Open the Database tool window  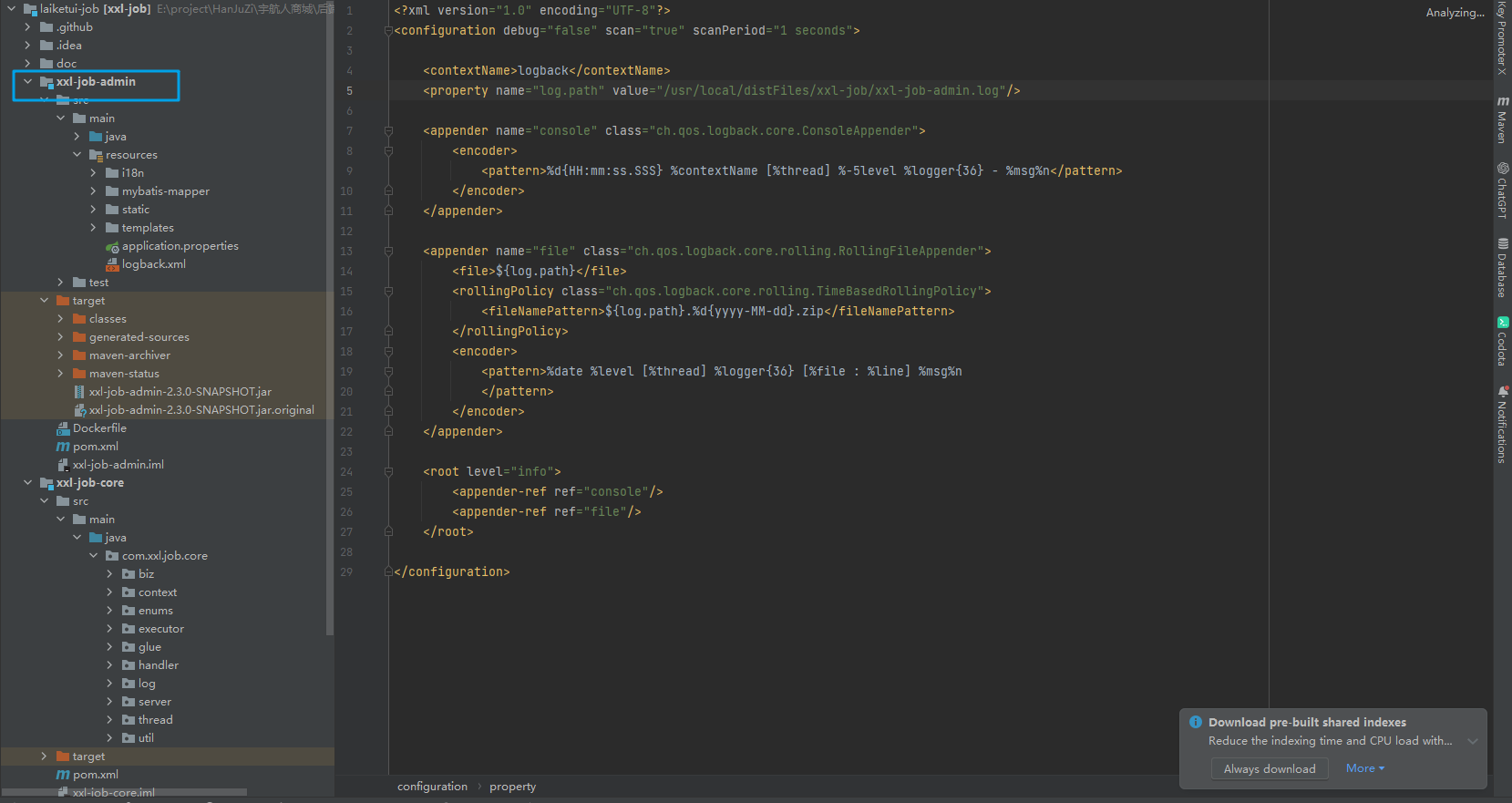click(1502, 267)
